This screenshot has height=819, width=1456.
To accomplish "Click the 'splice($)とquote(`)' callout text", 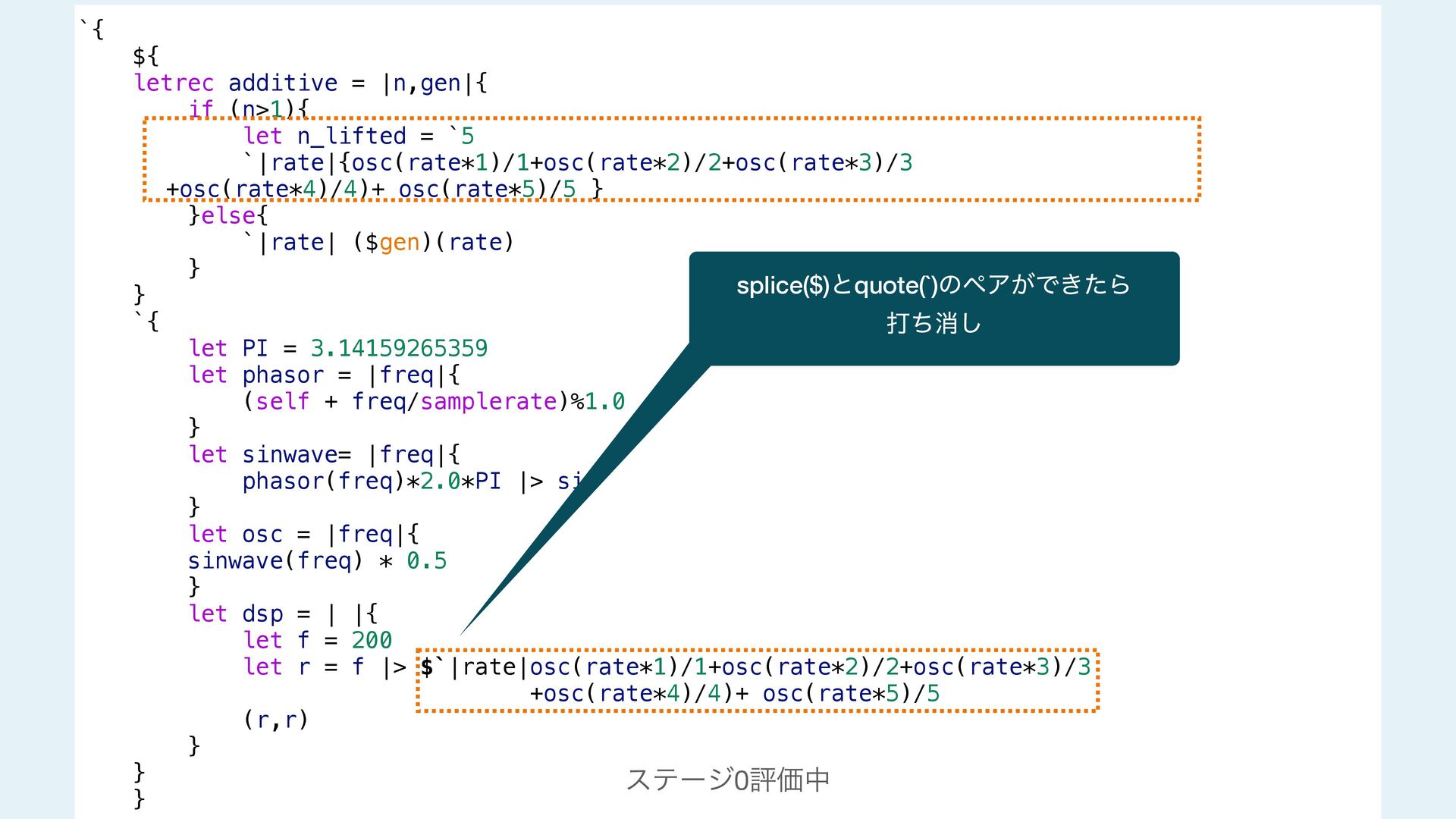I will [x=836, y=286].
